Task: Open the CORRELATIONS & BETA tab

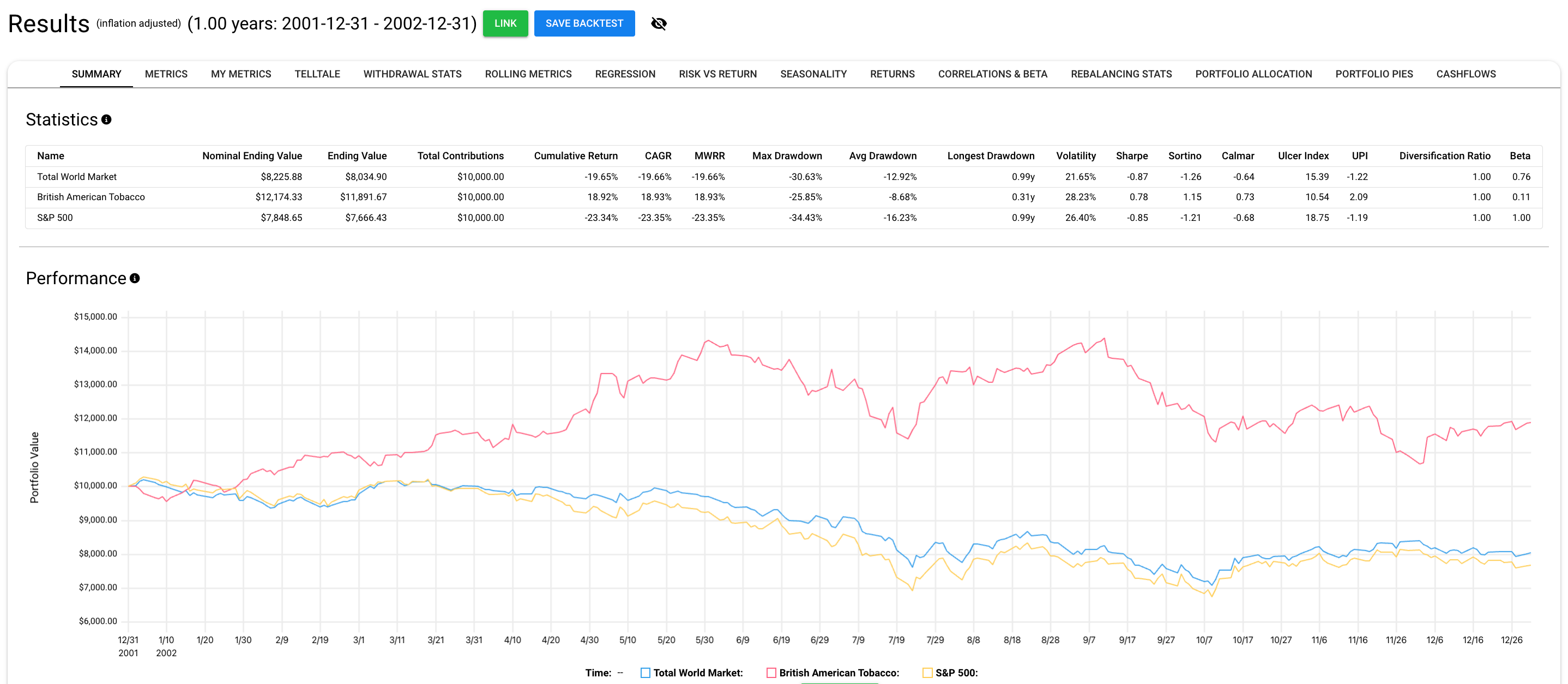Action: (x=993, y=74)
